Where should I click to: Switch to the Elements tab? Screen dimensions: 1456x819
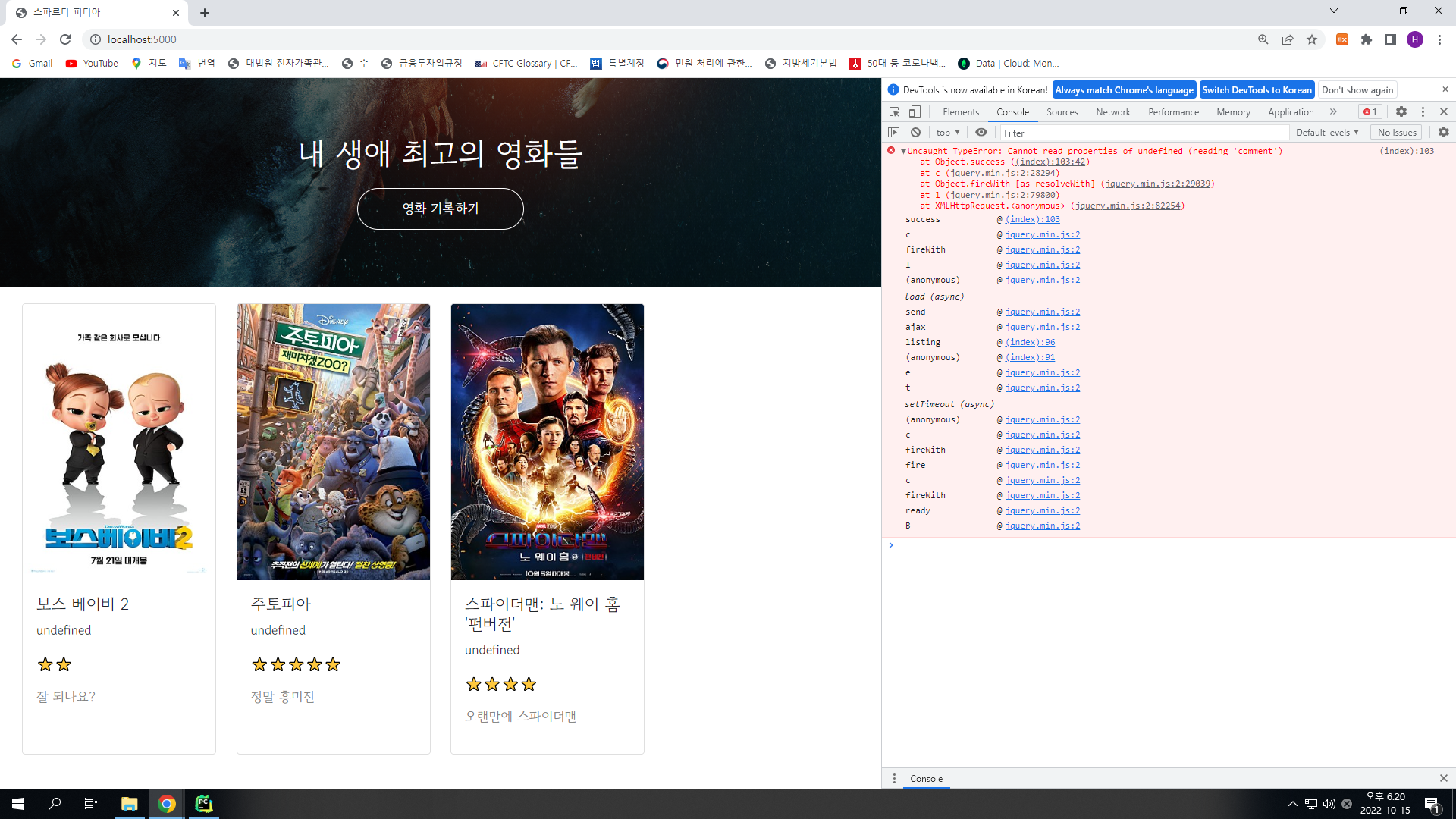(961, 111)
